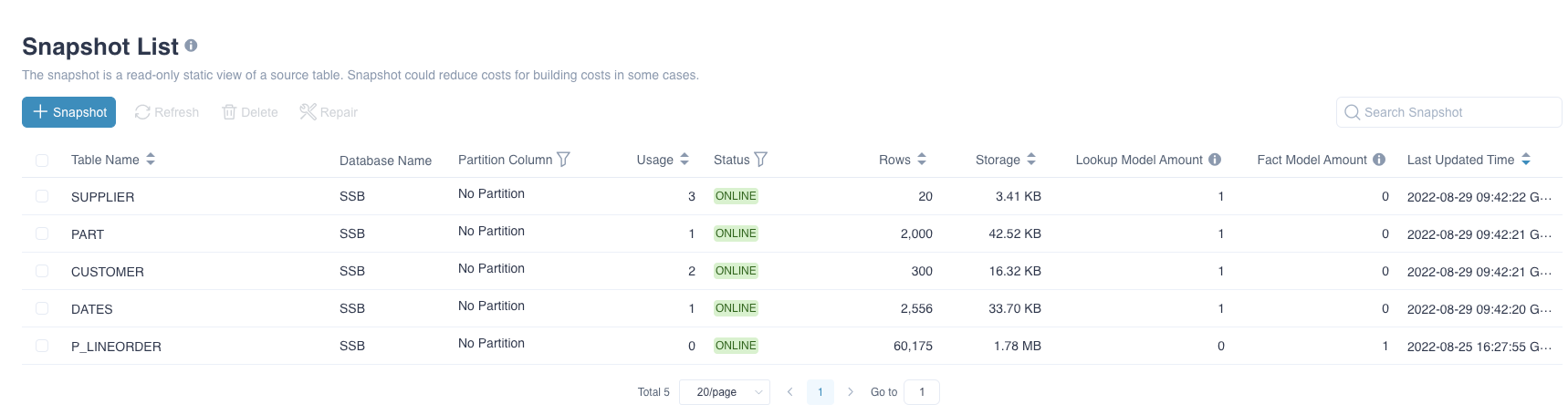Click Lookup Model Amount info icon
Image resolution: width=1568 pixels, height=415 pixels.
click(x=1215, y=160)
